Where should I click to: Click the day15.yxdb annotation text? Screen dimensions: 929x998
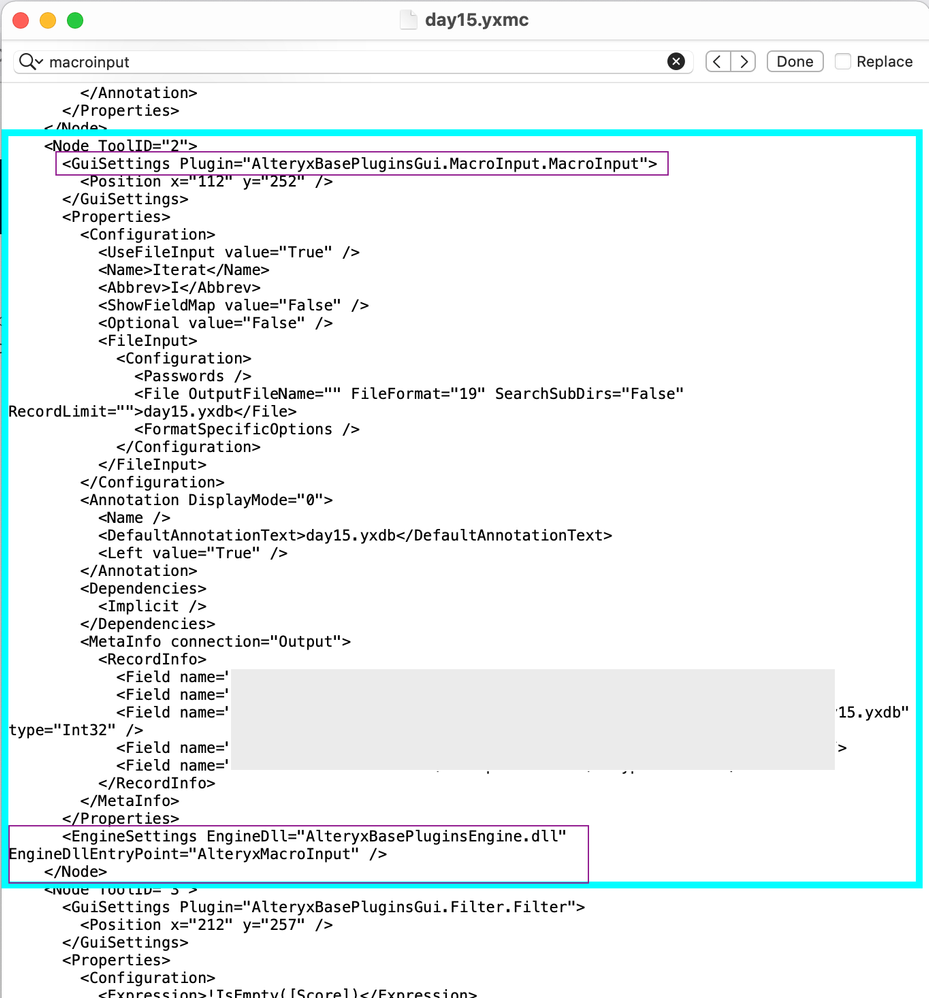pyautogui.click(x=354, y=535)
